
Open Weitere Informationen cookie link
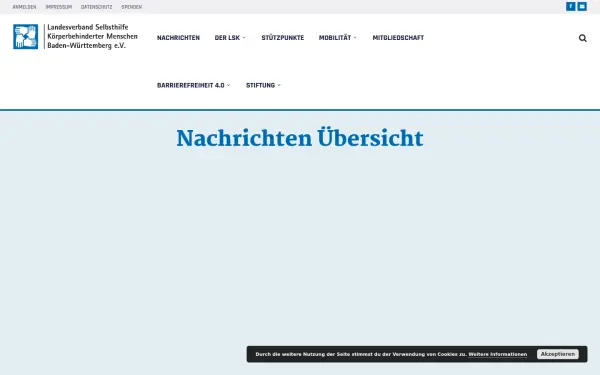[x=497, y=354]
